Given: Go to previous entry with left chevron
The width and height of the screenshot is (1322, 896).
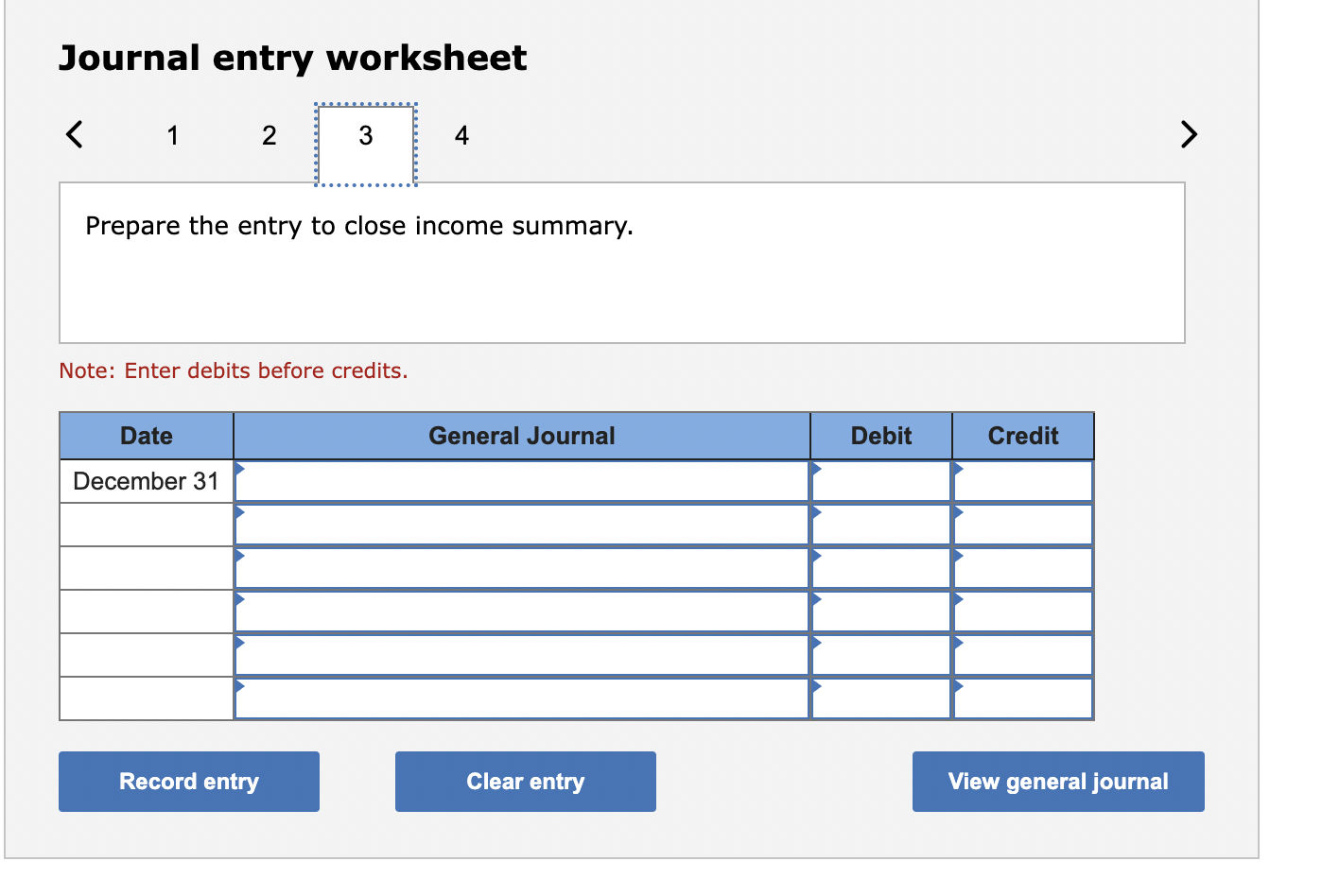Looking at the screenshot, I should click(x=74, y=134).
